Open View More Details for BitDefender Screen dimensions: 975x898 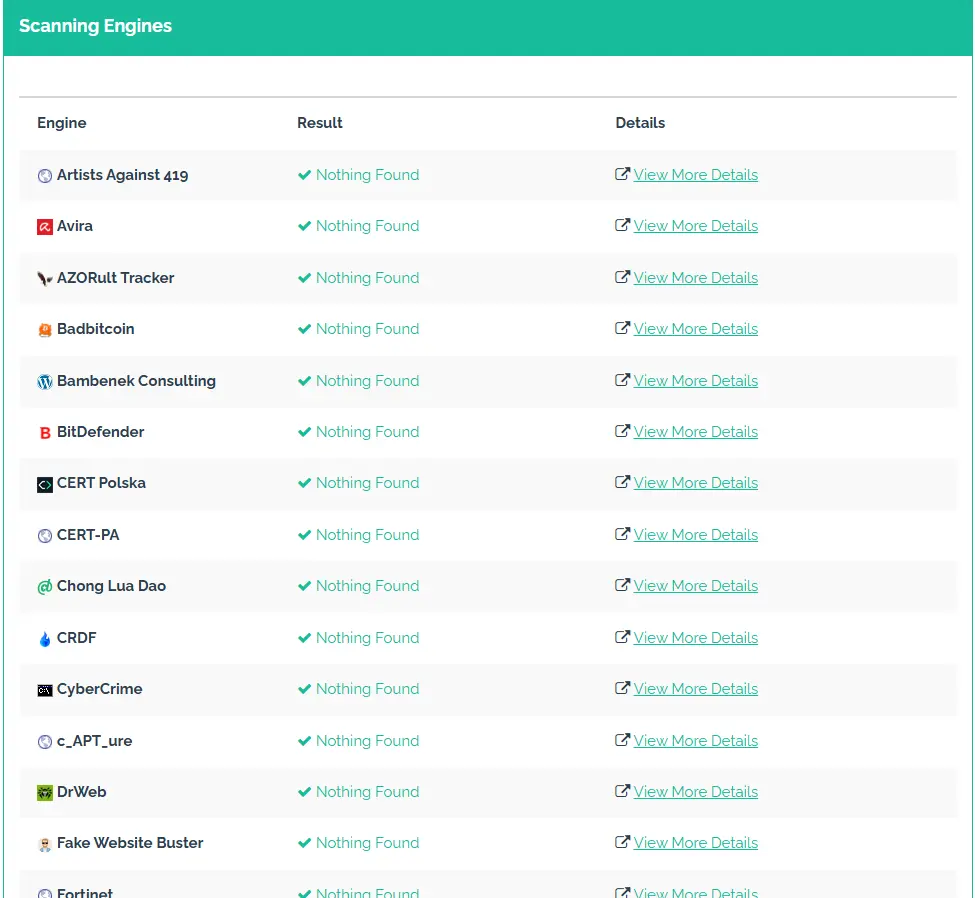(696, 432)
